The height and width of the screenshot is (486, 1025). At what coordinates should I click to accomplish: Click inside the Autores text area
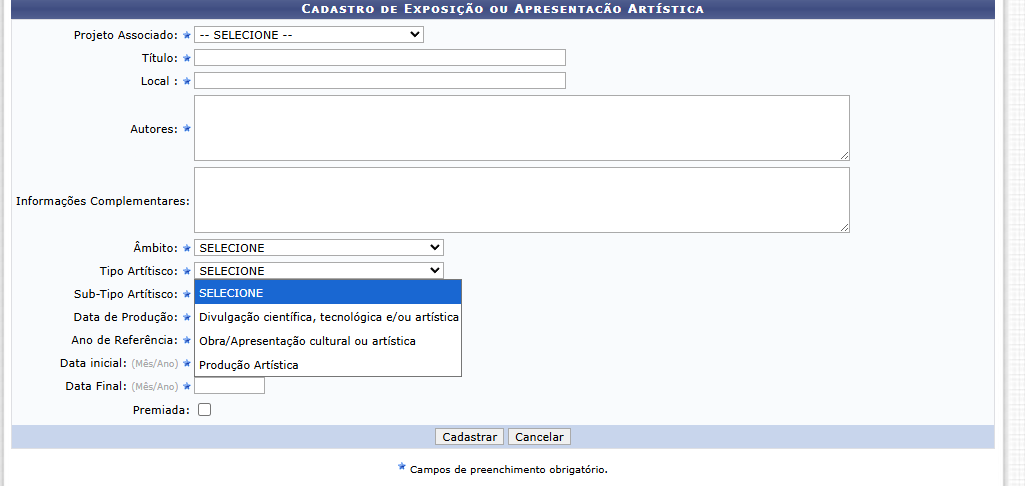[x=522, y=128]
